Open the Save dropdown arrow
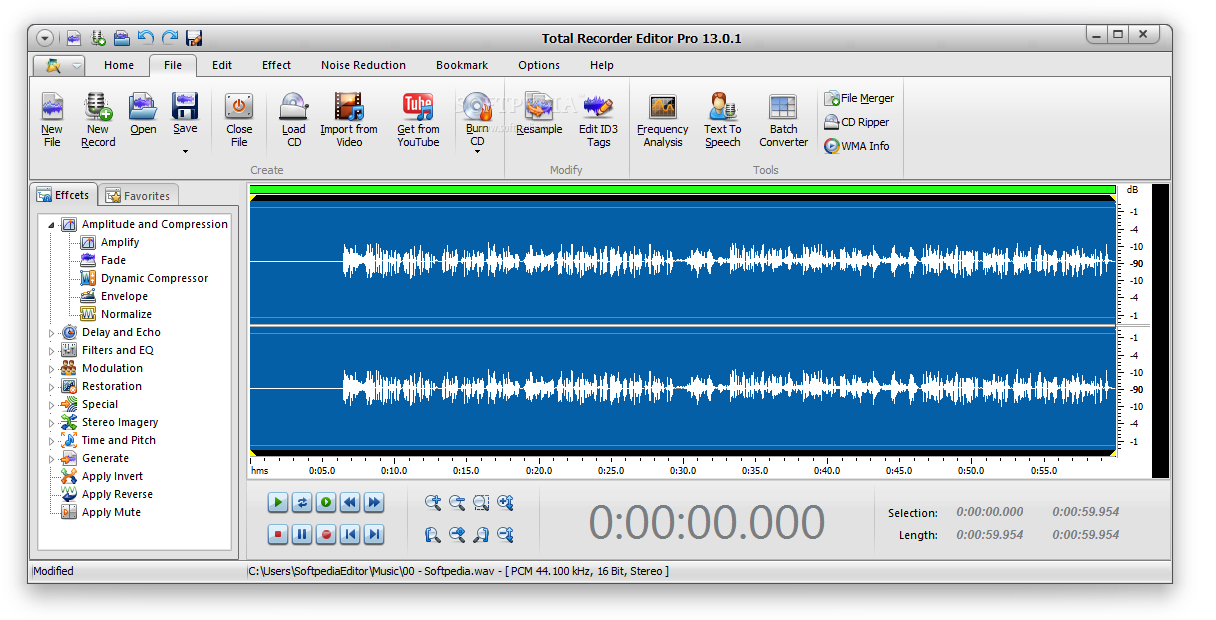Image resolution: width=1216 pixels, height=620 pixels. tap(185, 152)
